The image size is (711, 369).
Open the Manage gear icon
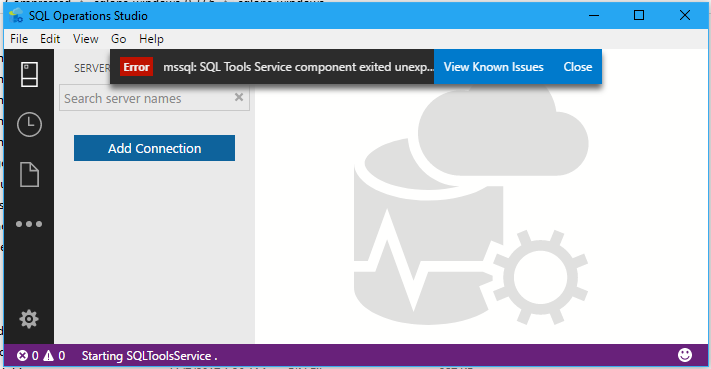pos(29,319)
